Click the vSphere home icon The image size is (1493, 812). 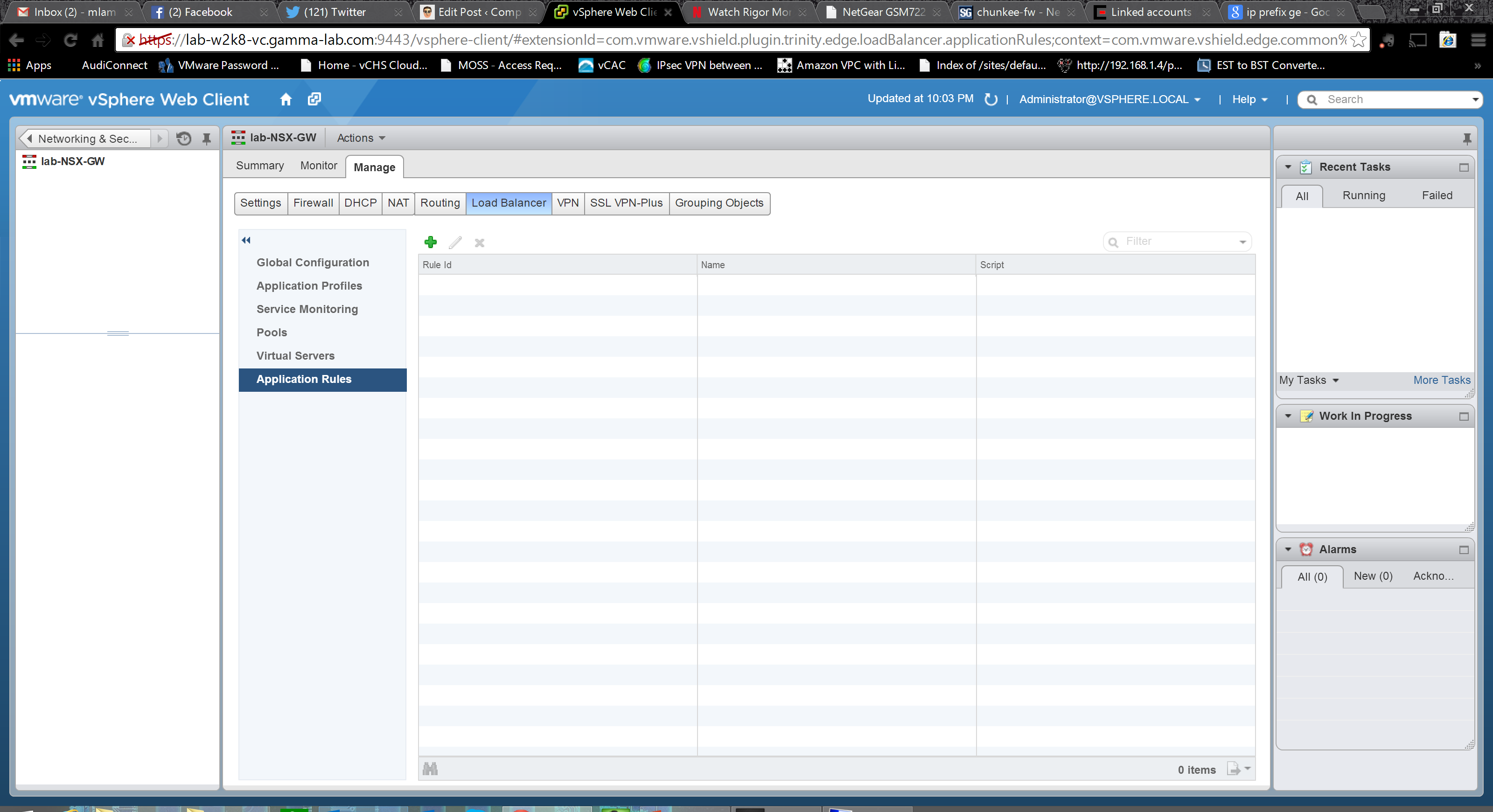(286, 99)
